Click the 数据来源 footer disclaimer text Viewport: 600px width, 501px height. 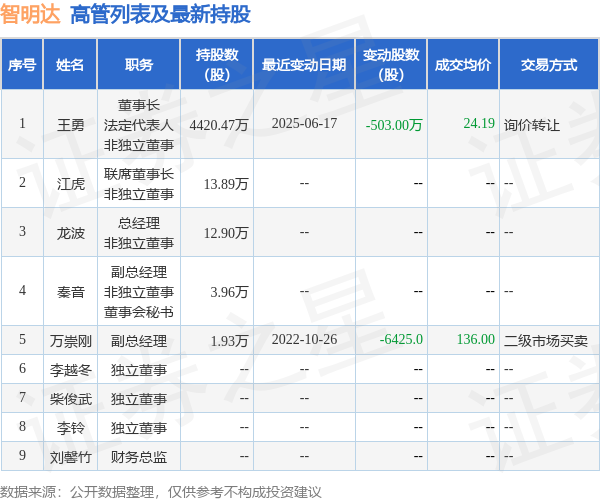coord(161,492)
